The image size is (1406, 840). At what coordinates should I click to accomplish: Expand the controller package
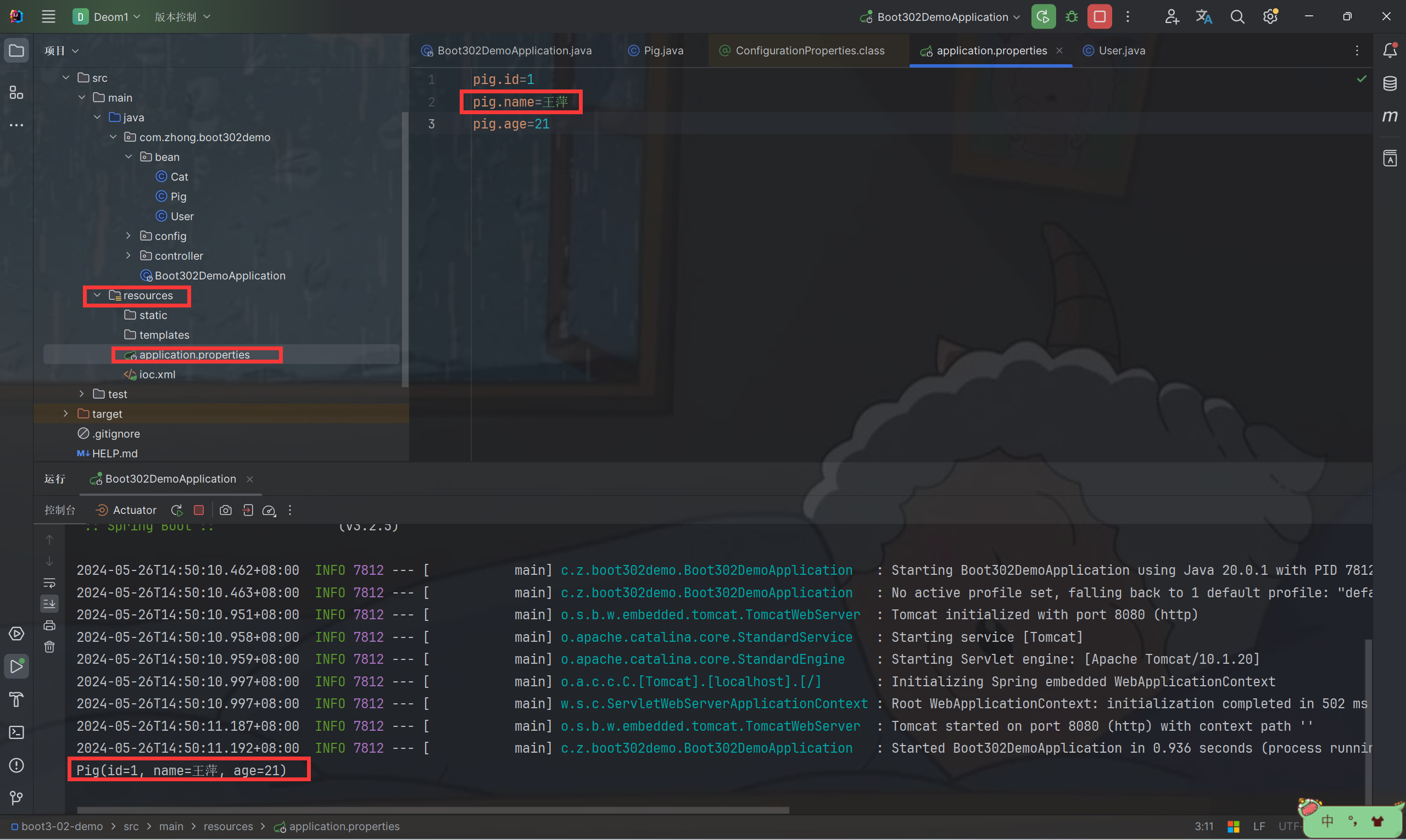[129, 255]
